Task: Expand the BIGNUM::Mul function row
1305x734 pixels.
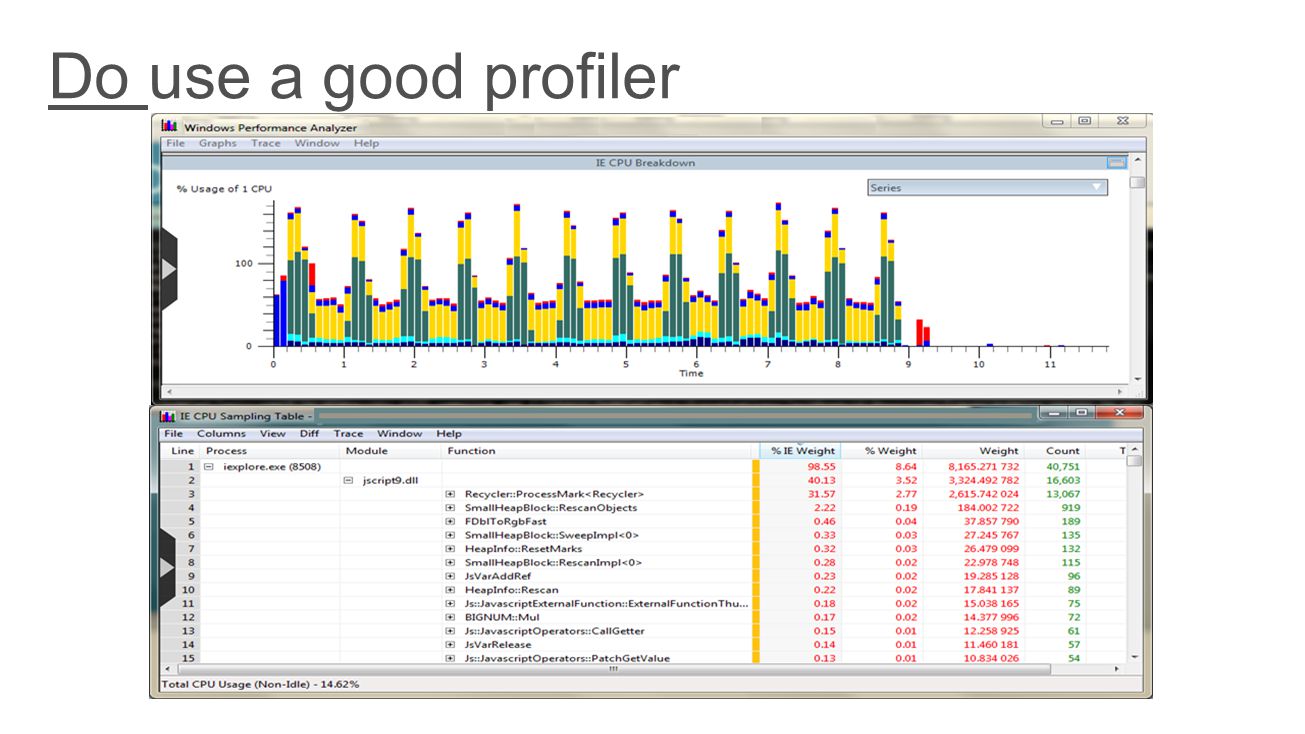Action: pos(451,617)
